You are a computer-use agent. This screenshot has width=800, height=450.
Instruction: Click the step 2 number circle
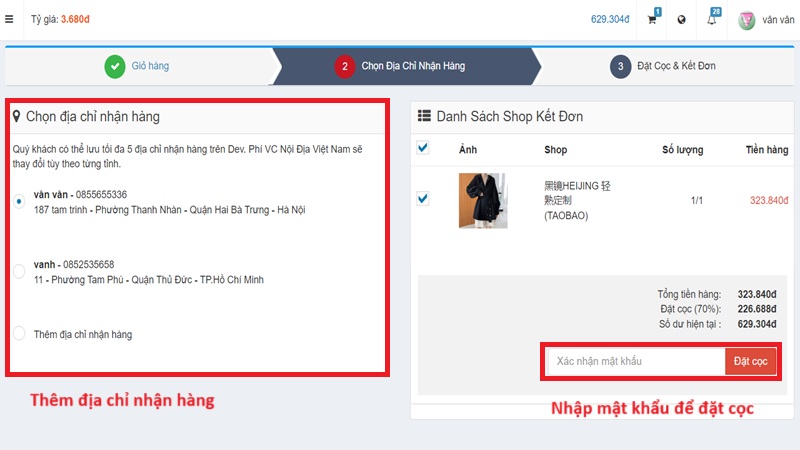344,66
